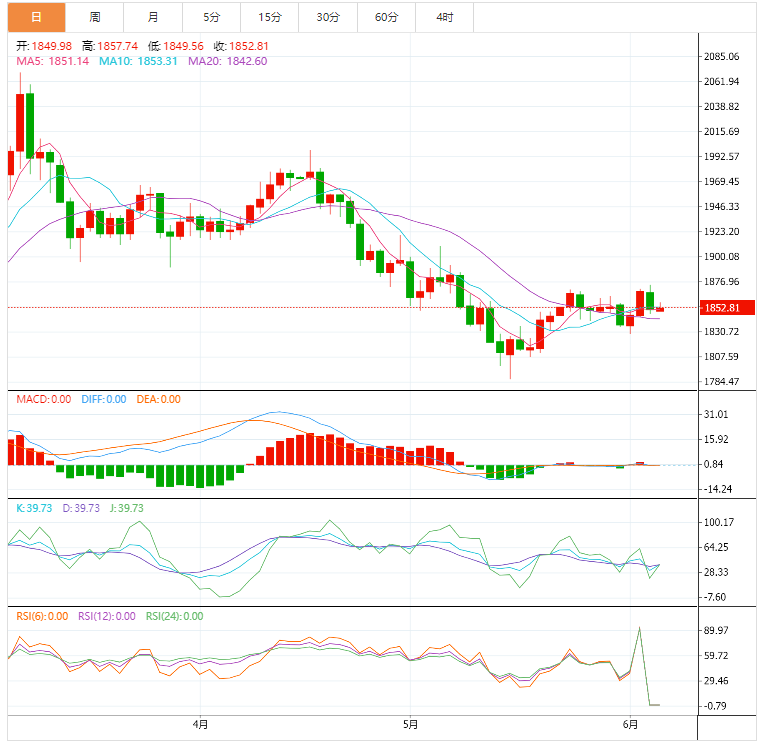This screenshot has width=767, height=752.
Task: Click the K:39.73 indicator label
Action: (x=34, y=508)
